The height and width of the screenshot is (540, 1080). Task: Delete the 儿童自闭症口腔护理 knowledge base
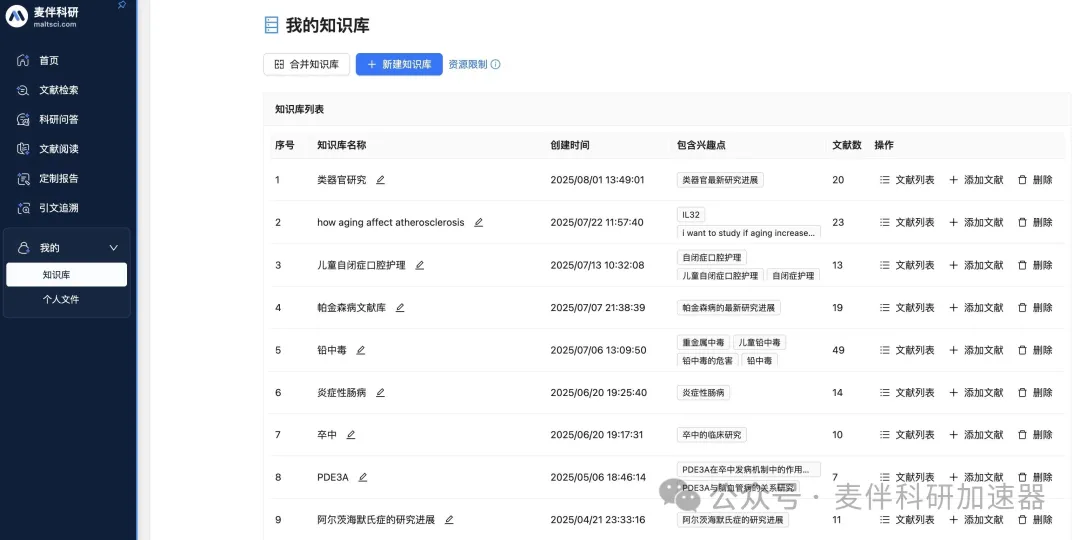click(x=1034, y=265)
